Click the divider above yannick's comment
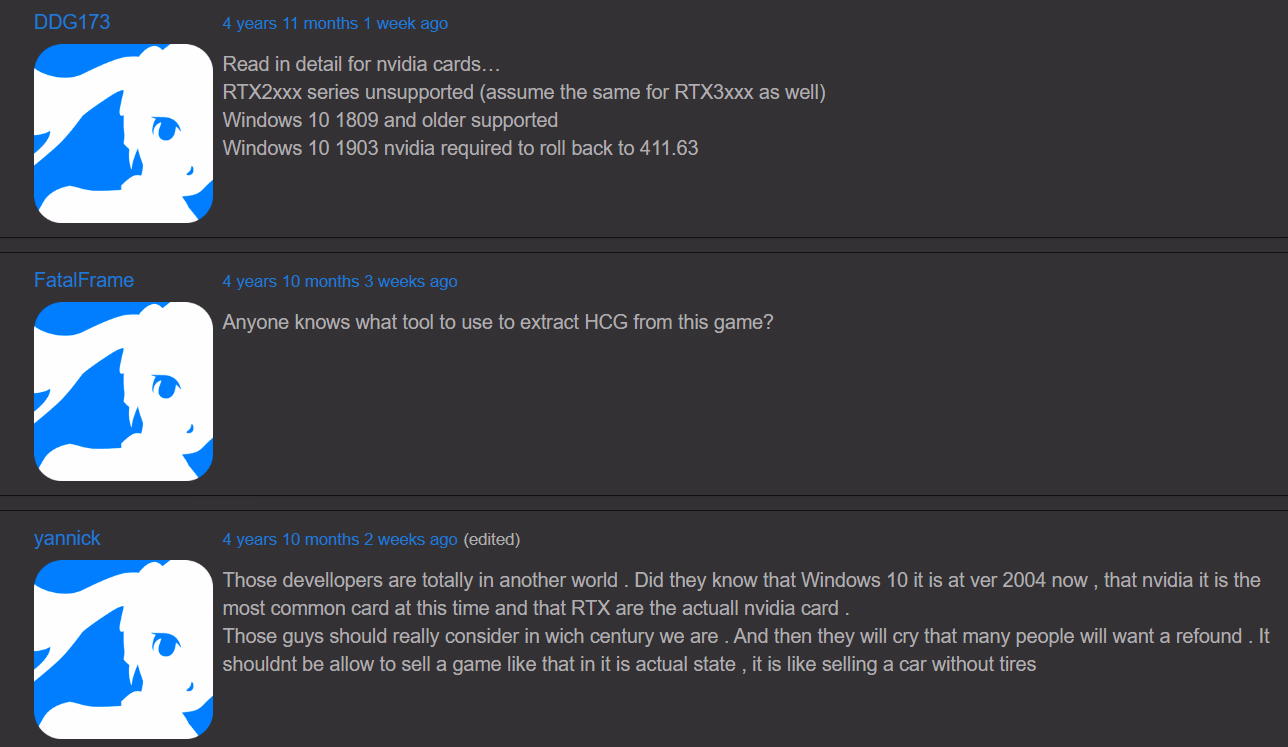This screenshot has width=1288, height=747. [x=644, y=495]
